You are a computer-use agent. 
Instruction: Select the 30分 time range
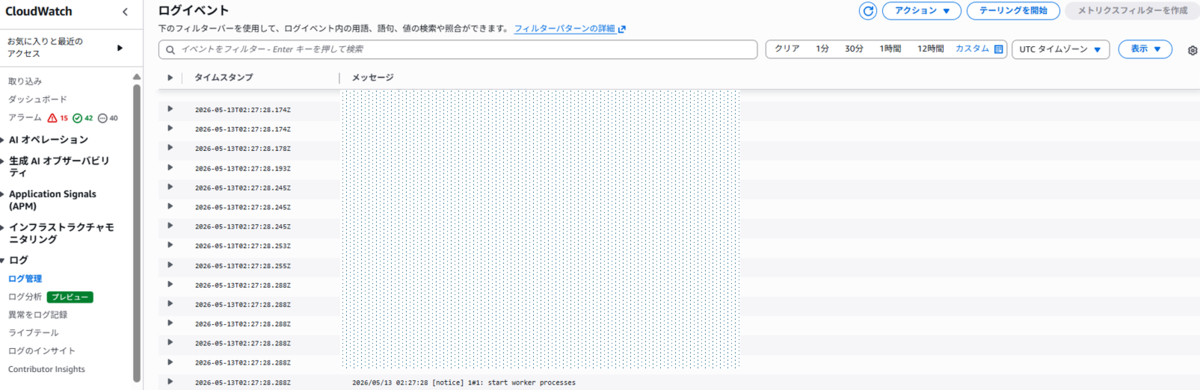coord(854,49)
